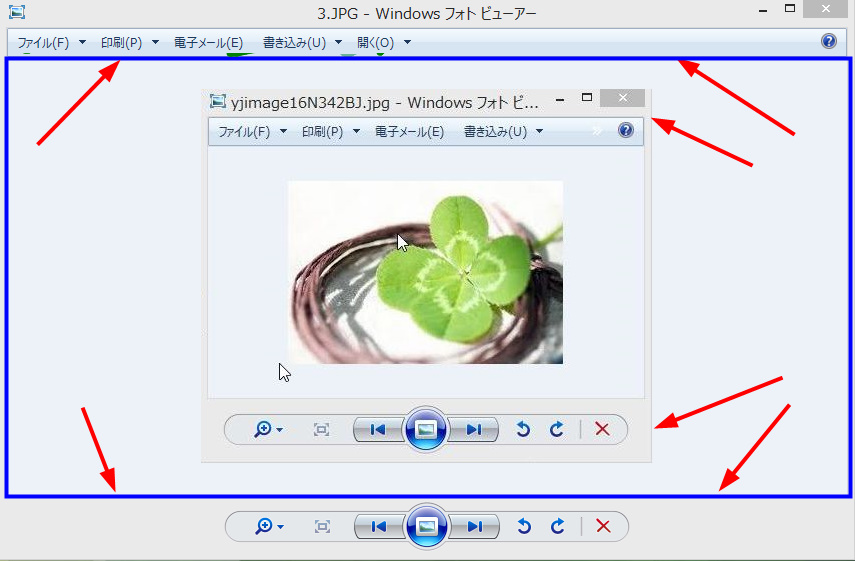Expand 印刷(P) in the yjimage16N342BJ.jpg window
The width and height of the screenshot is (855, 561).
(330, 131)
